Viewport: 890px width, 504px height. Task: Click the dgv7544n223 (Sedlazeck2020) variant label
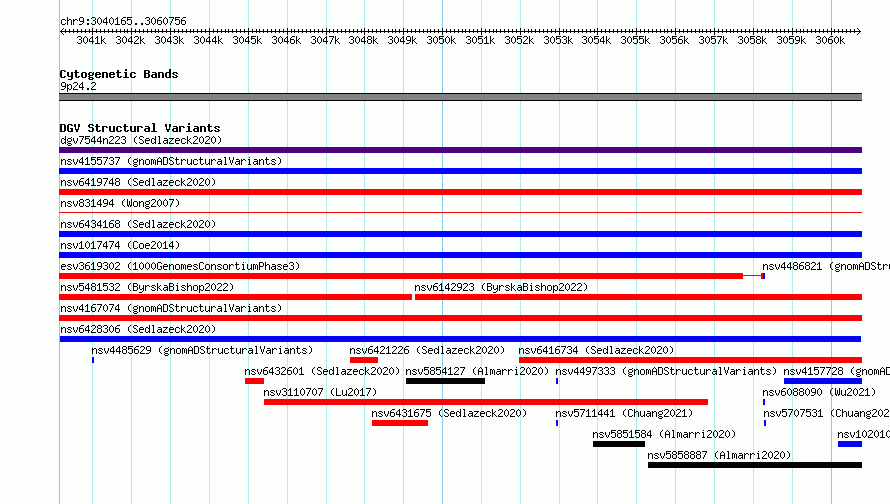tap(141, 140)
